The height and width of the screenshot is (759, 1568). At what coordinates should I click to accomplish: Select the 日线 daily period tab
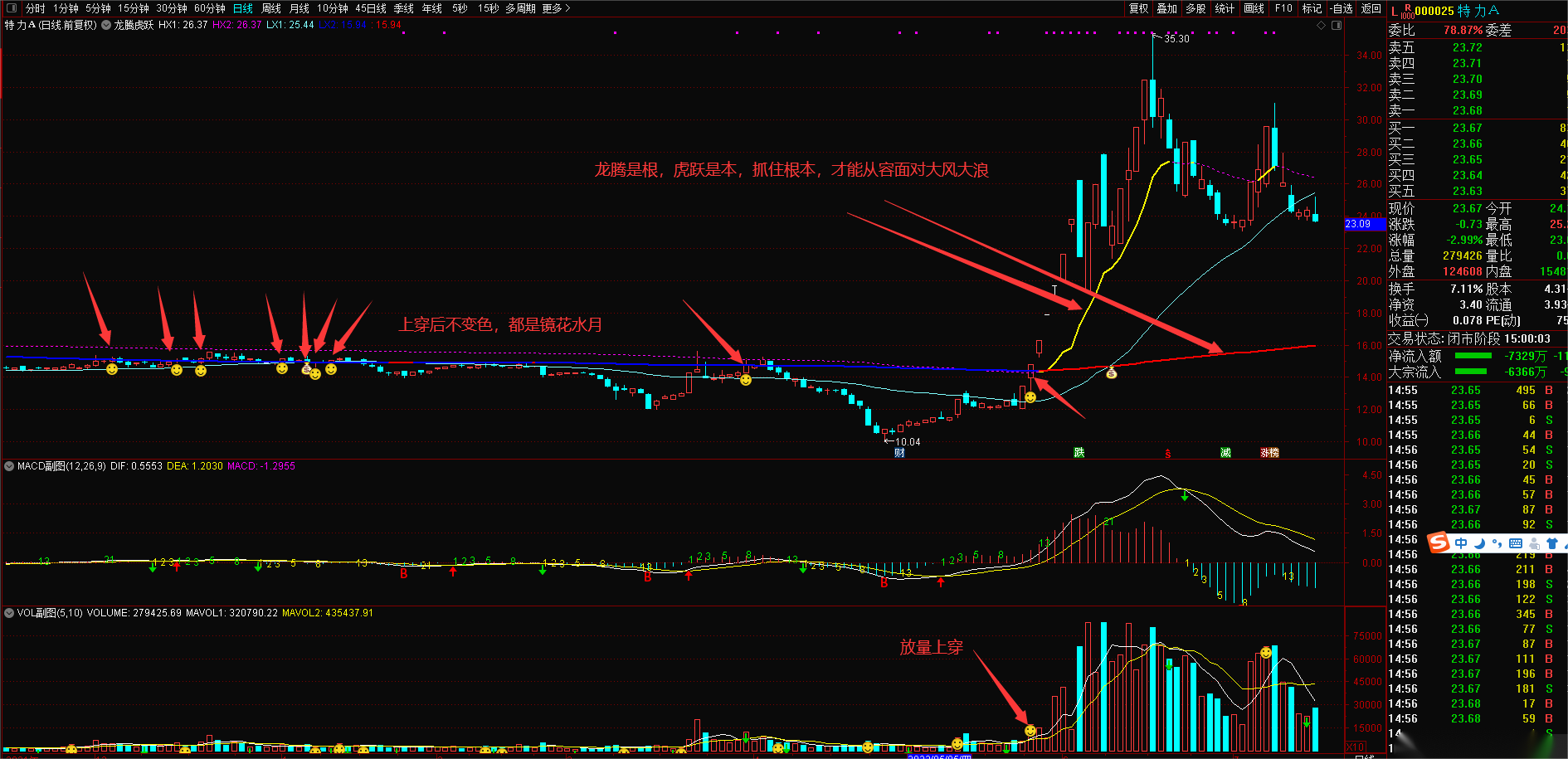(243, 8)
